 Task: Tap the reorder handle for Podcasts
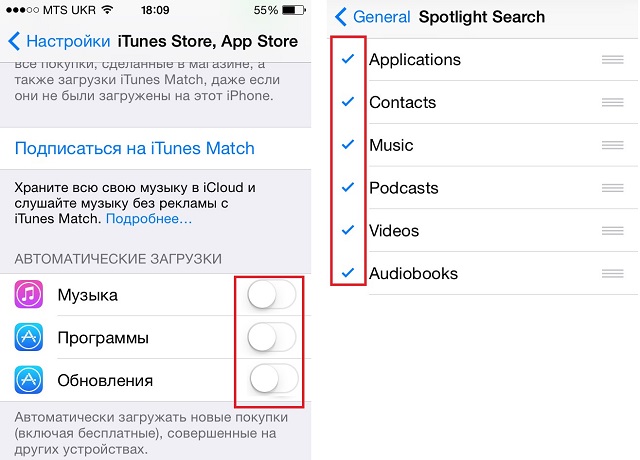tap(612, 188)
